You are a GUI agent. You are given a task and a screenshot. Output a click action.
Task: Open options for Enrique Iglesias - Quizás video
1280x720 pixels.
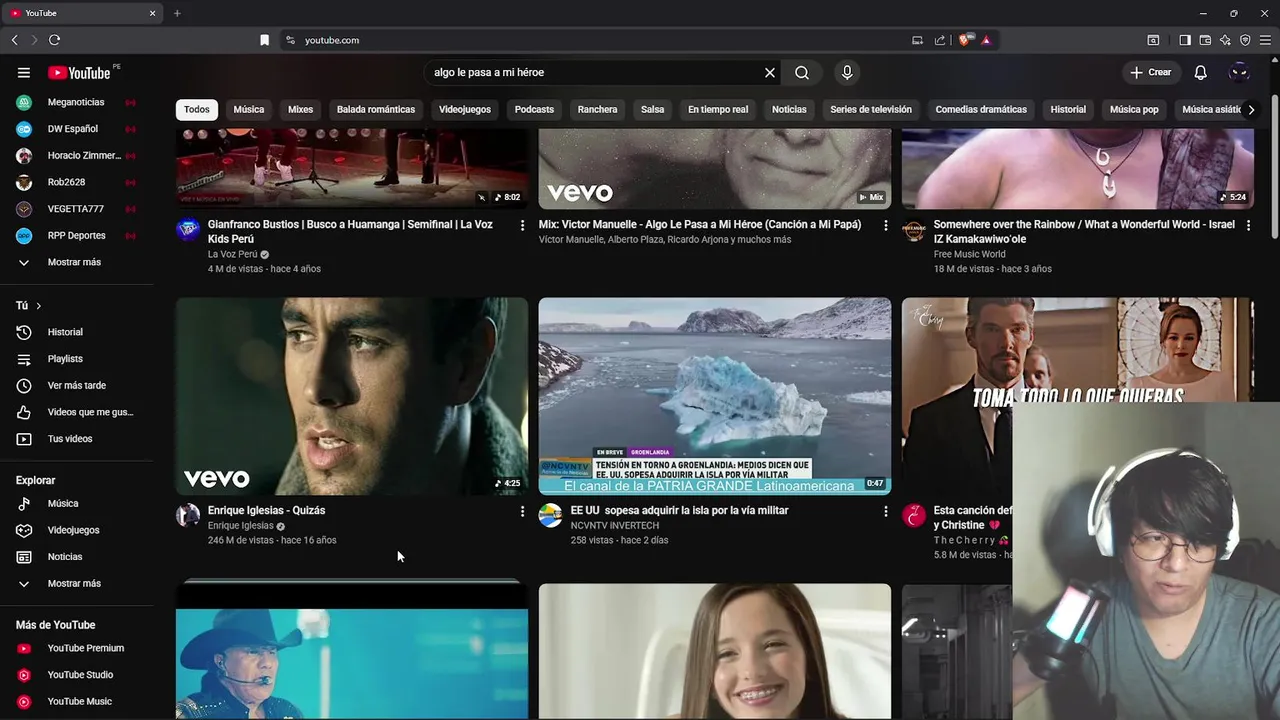pyautogui.click(x=522, y=511)
